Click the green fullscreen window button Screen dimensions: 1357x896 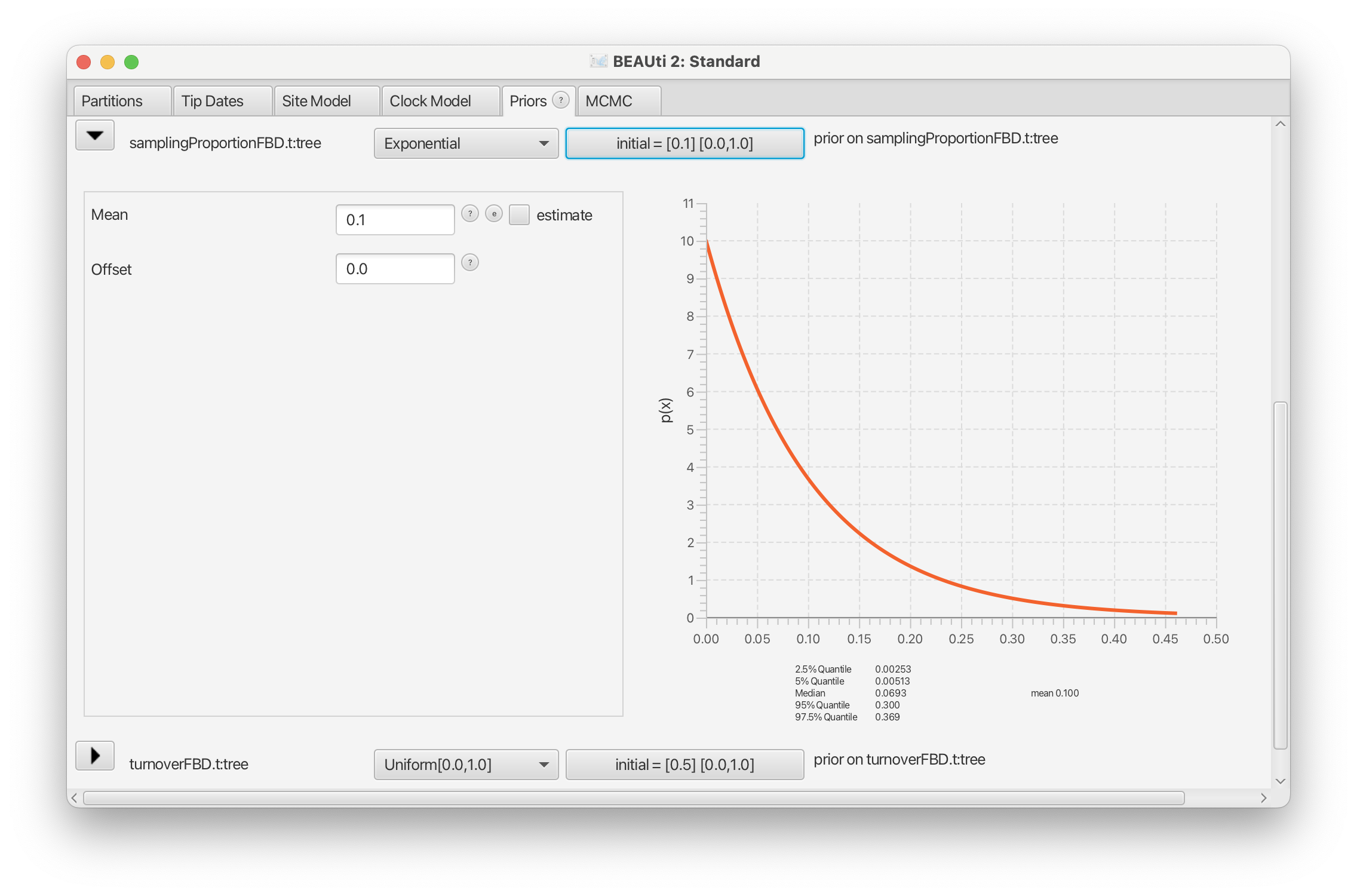pos(131,62)
